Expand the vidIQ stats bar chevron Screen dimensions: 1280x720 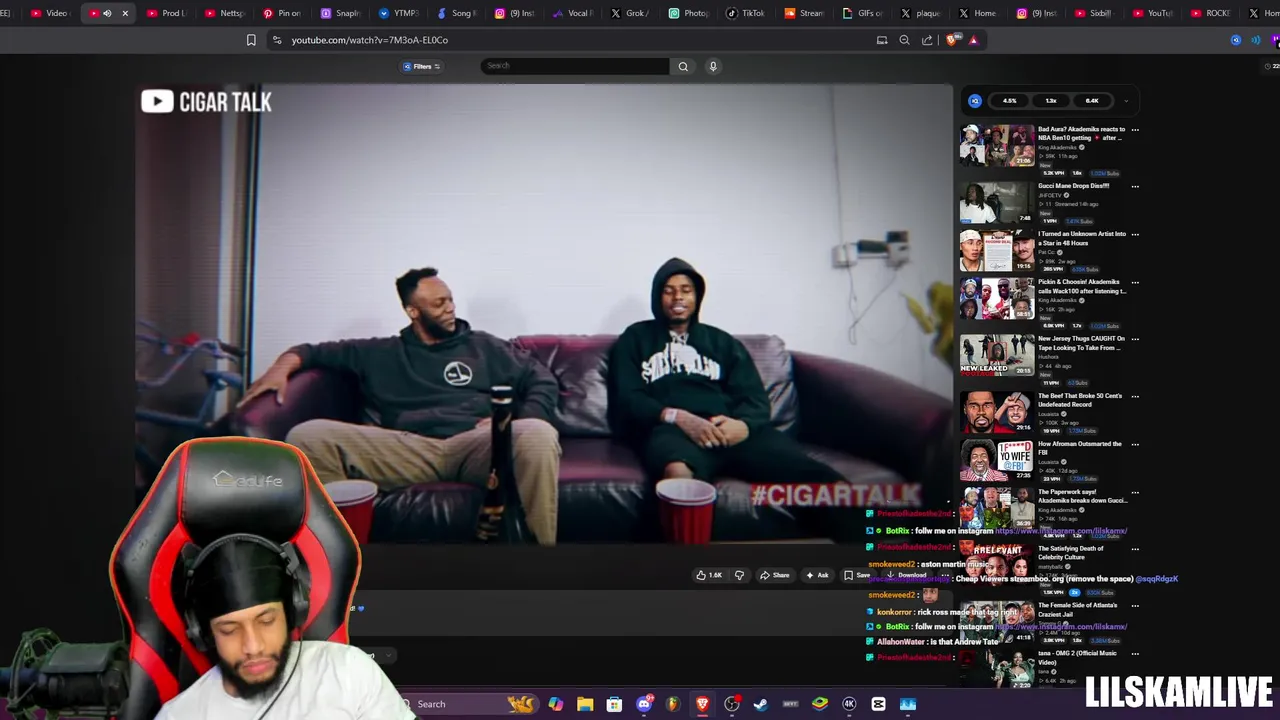click(x=1126, y=100)
